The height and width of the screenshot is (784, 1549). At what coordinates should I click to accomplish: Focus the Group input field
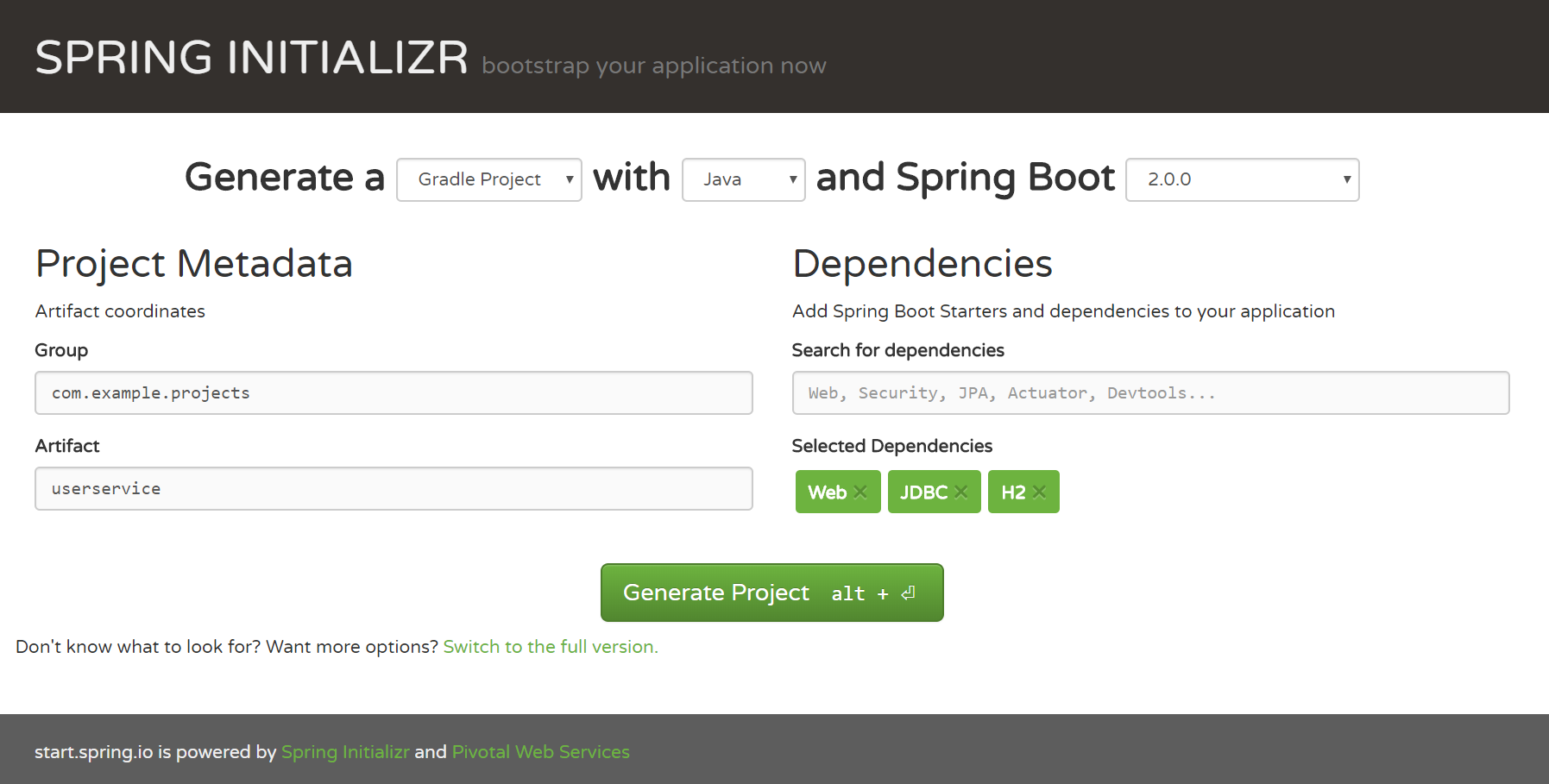(x=394, y=393)
